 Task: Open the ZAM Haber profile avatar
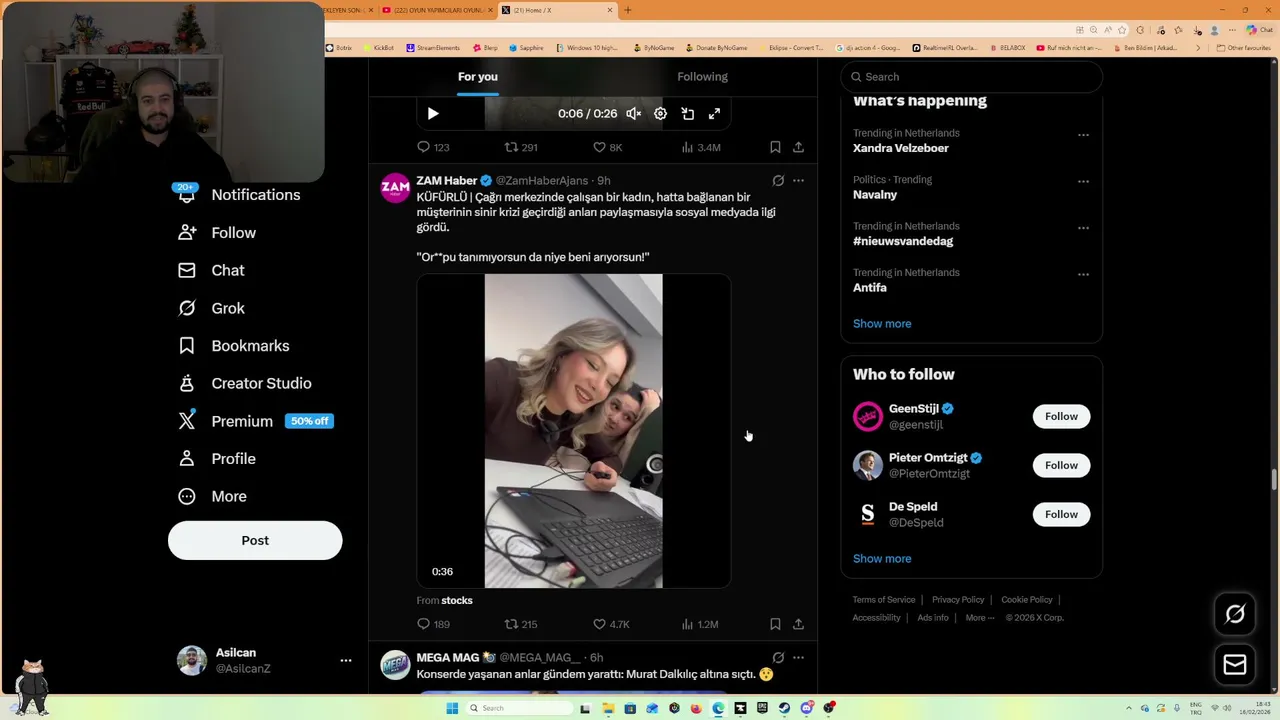click(395, 187)
